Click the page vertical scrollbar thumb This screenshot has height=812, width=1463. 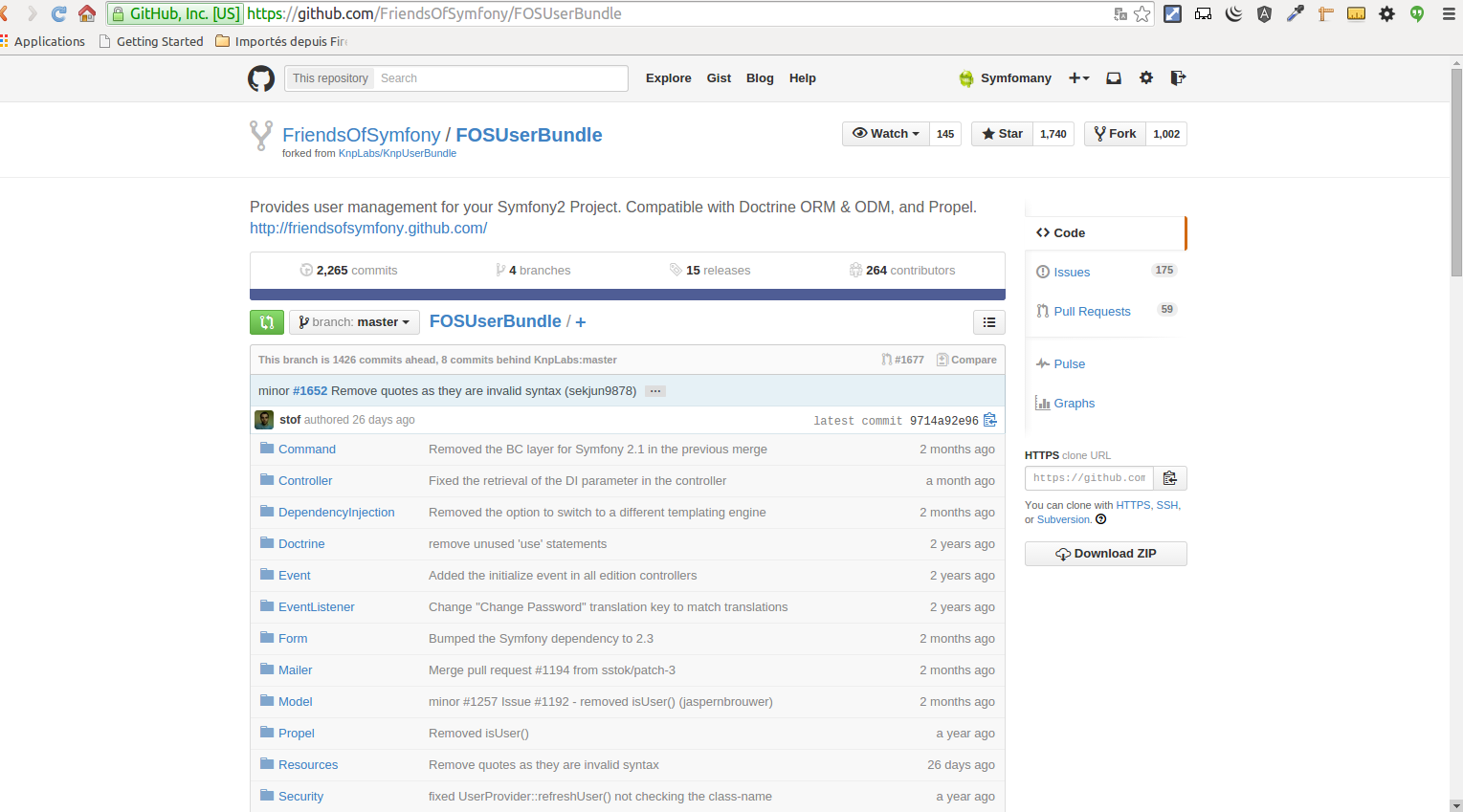pyautogui.click(x=1456, y=172)
